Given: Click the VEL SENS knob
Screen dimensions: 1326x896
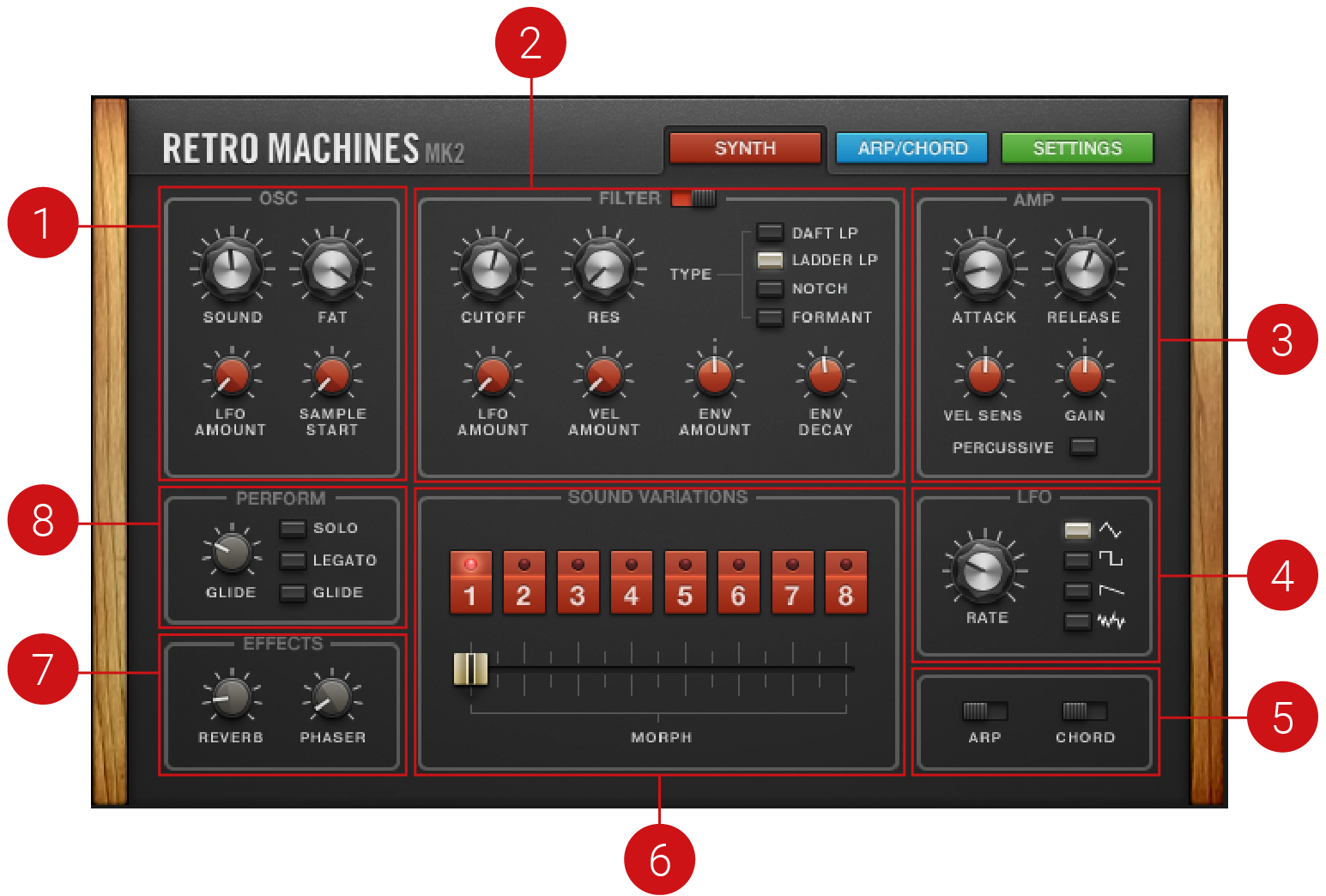Looking at the screenshot, I should (x=984, y=376).
